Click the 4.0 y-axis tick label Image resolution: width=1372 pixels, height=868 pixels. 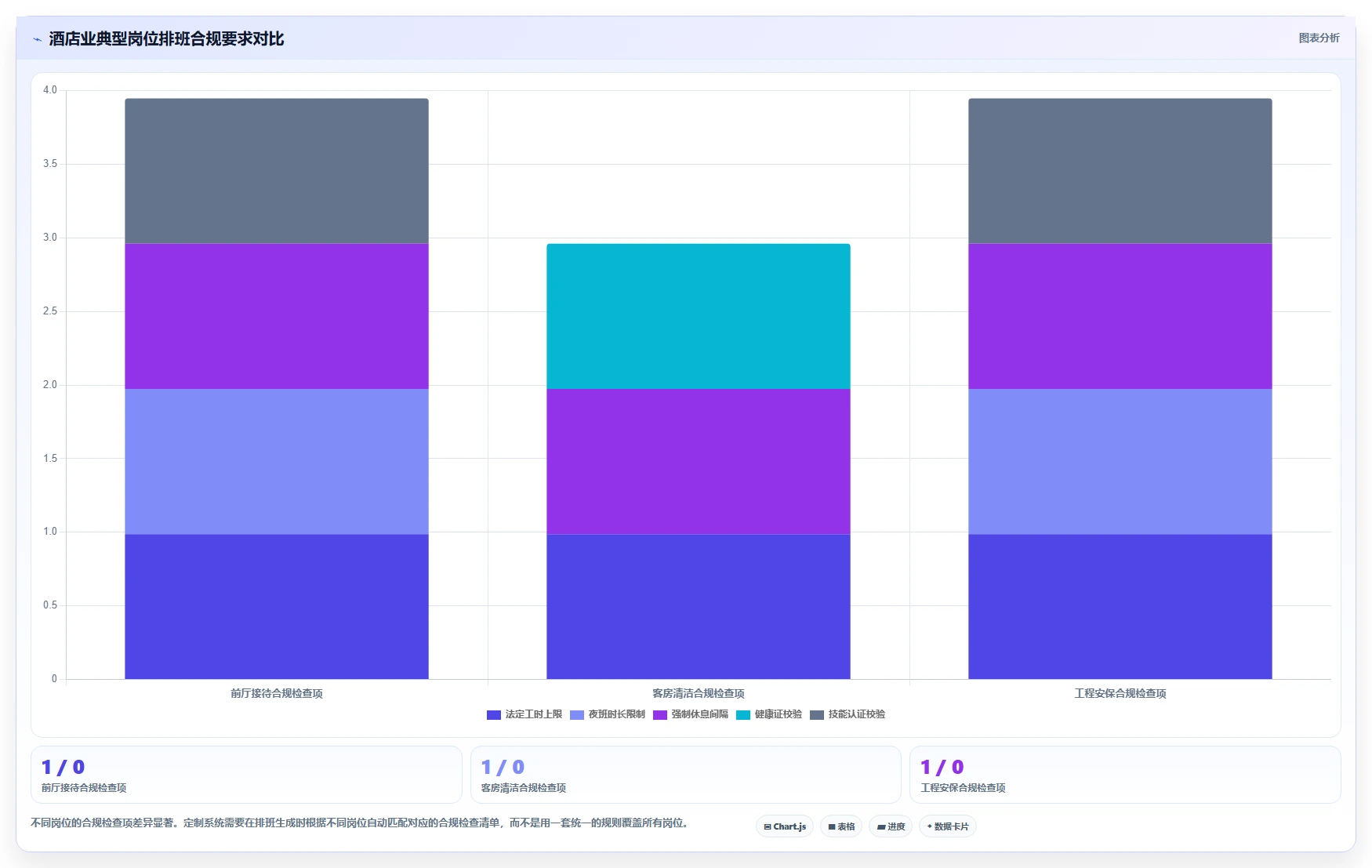tap(50, 90)
